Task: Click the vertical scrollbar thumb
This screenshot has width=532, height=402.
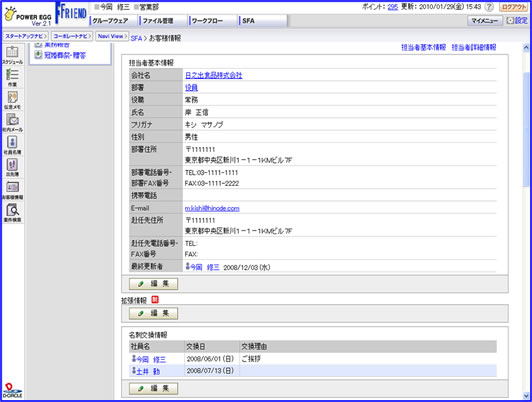Action: [x=526, y=129]
